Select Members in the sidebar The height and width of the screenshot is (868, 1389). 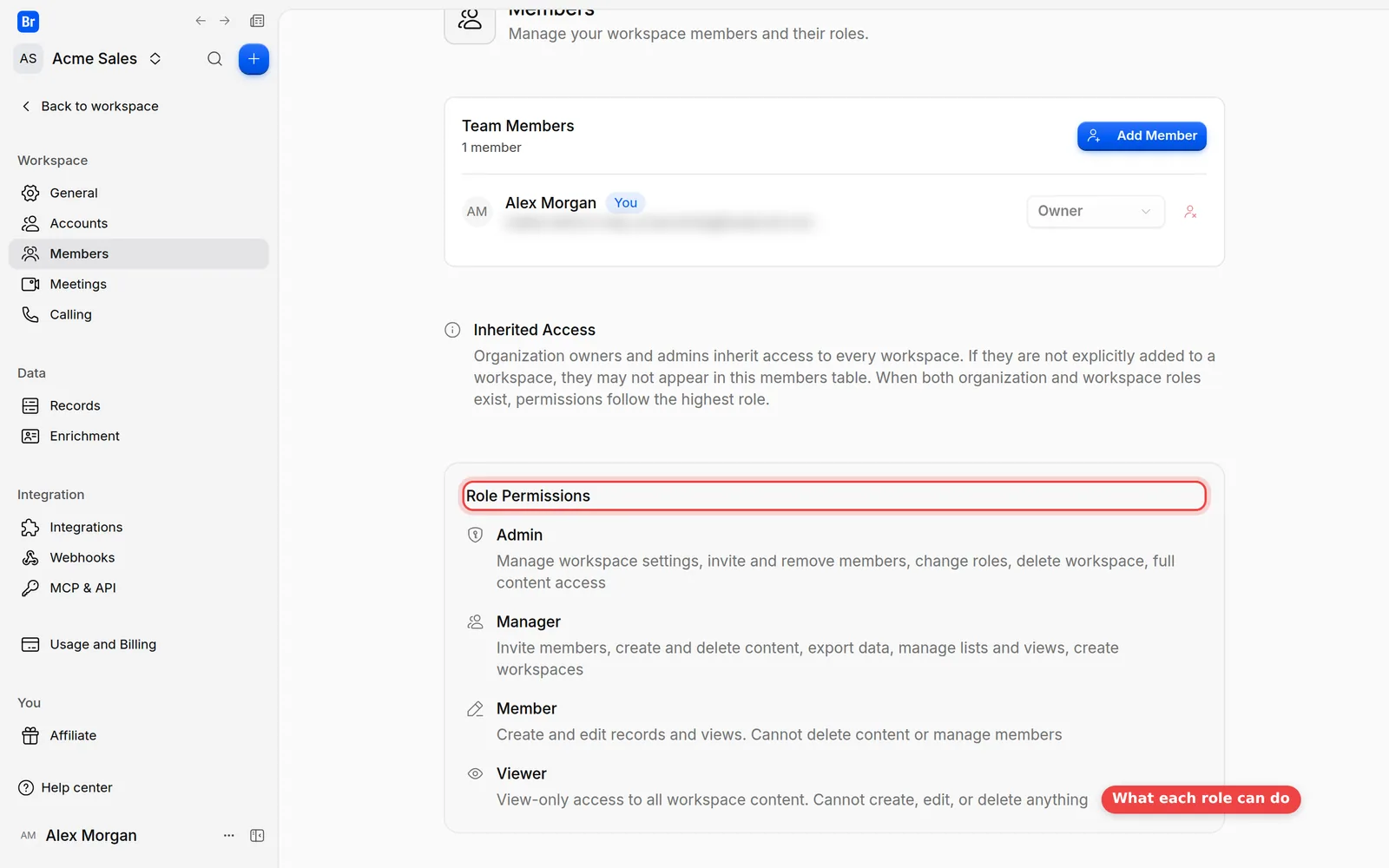click(x=139, y=253)
